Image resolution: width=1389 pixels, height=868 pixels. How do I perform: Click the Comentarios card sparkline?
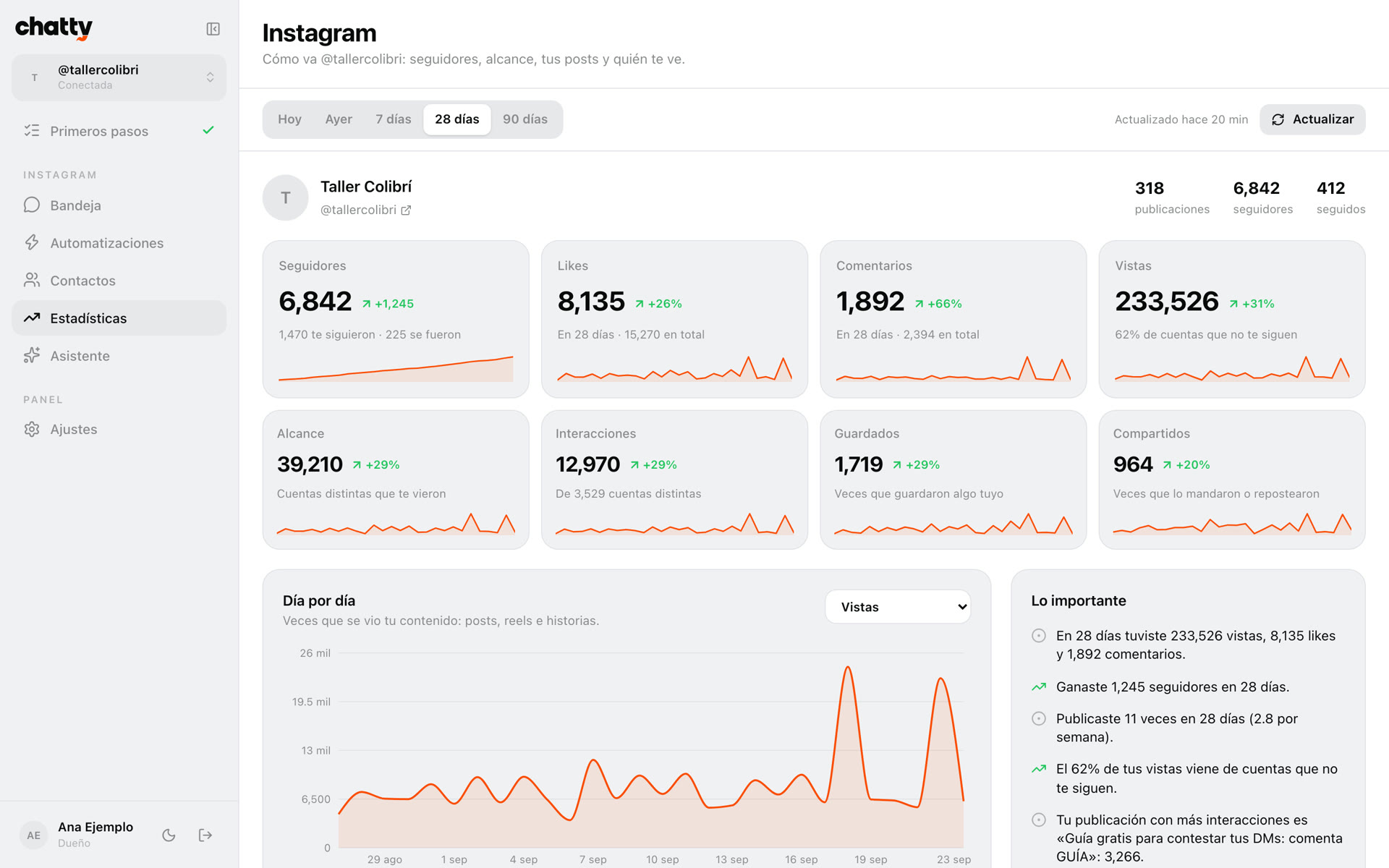(953, 368)
